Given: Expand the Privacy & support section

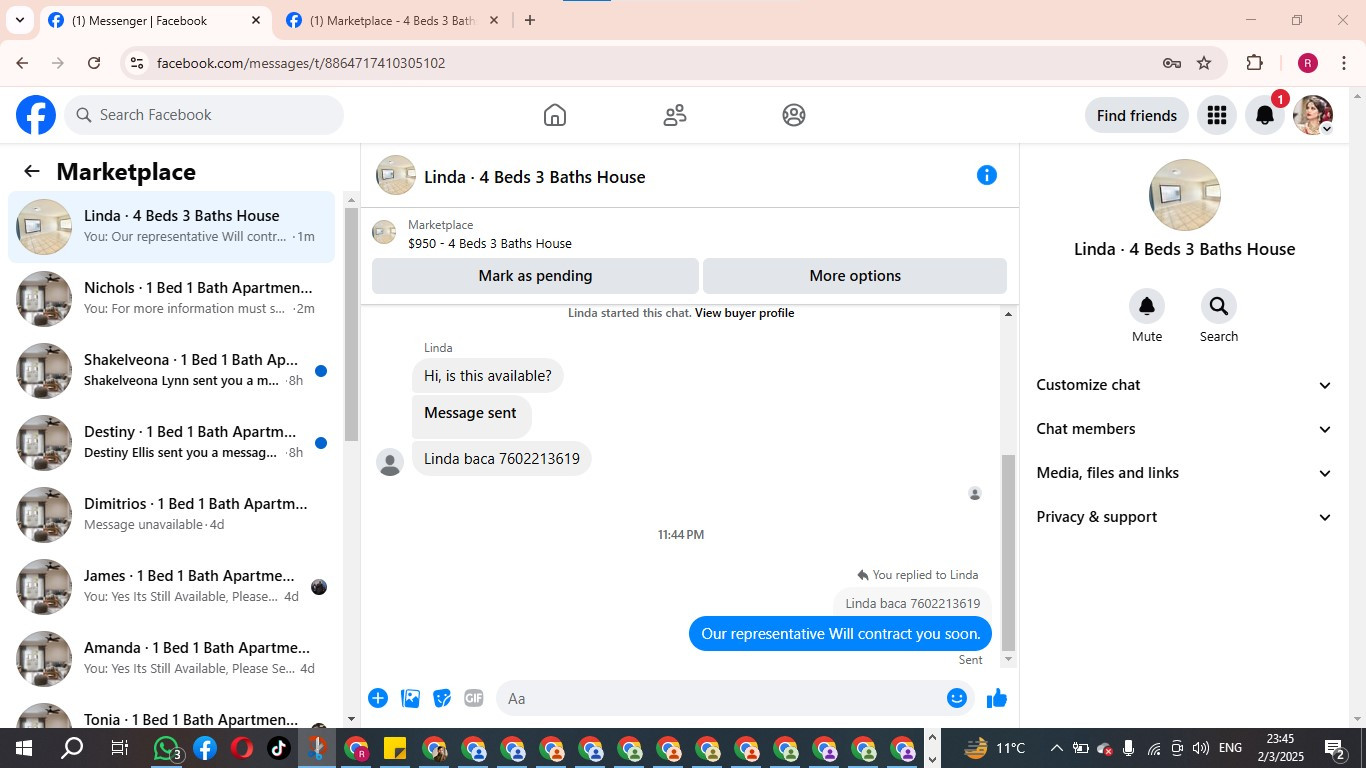Looking at the screenshot, I should (x=1185, y=517).
